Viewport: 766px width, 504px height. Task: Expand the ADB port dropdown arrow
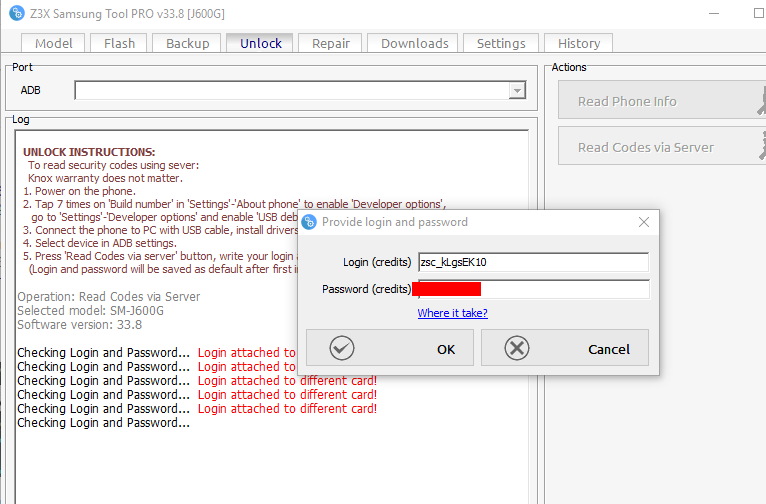click(x=517, y=90)
